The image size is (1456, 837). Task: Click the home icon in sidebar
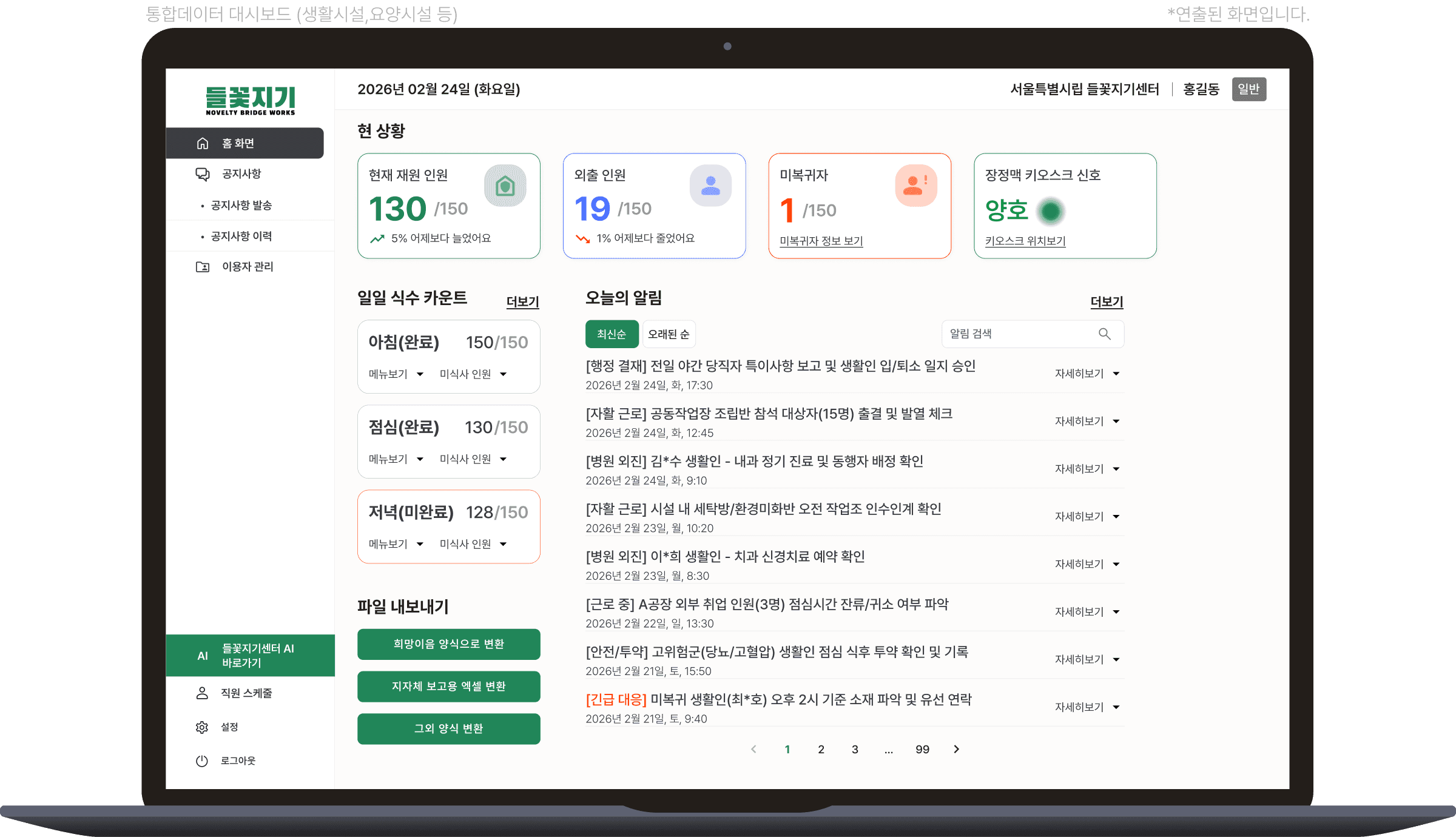203,143
